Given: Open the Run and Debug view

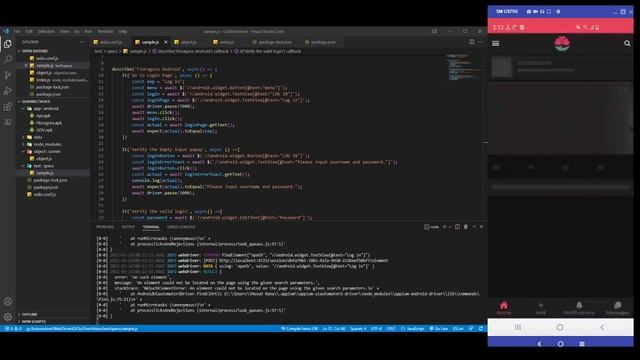Looking at the screenshot, I should (x=8, y=91).
